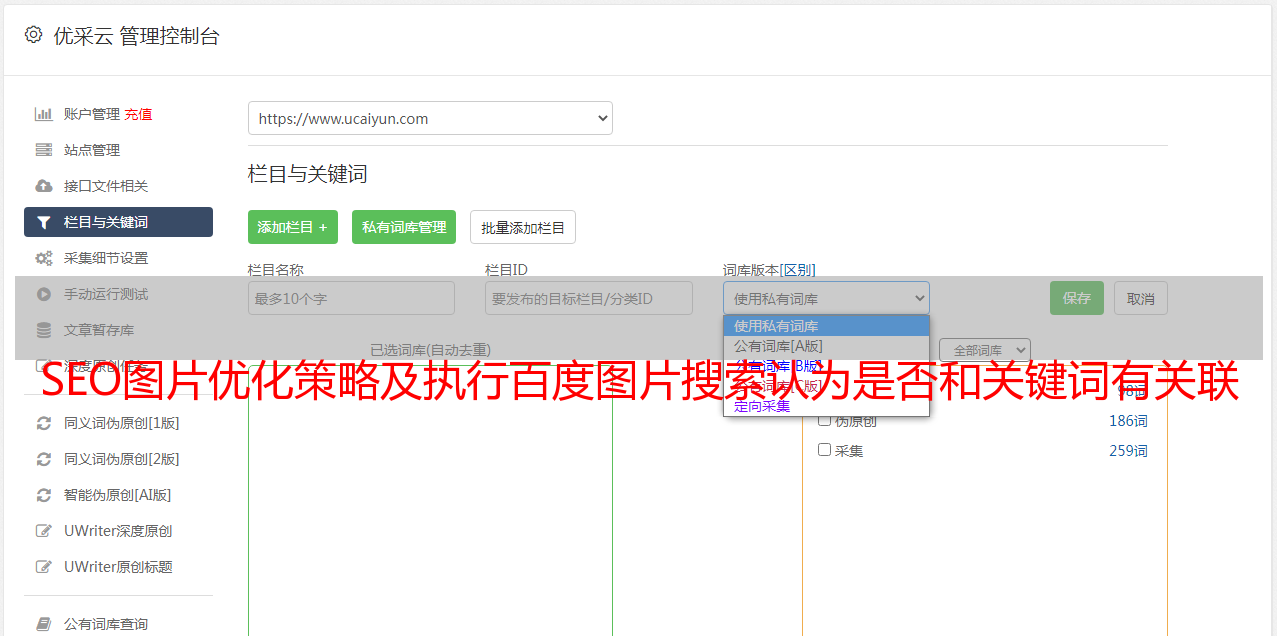1277x636 pixels.
Task: Click the 栏目与关键词 page heading
Action: [308, 174]
